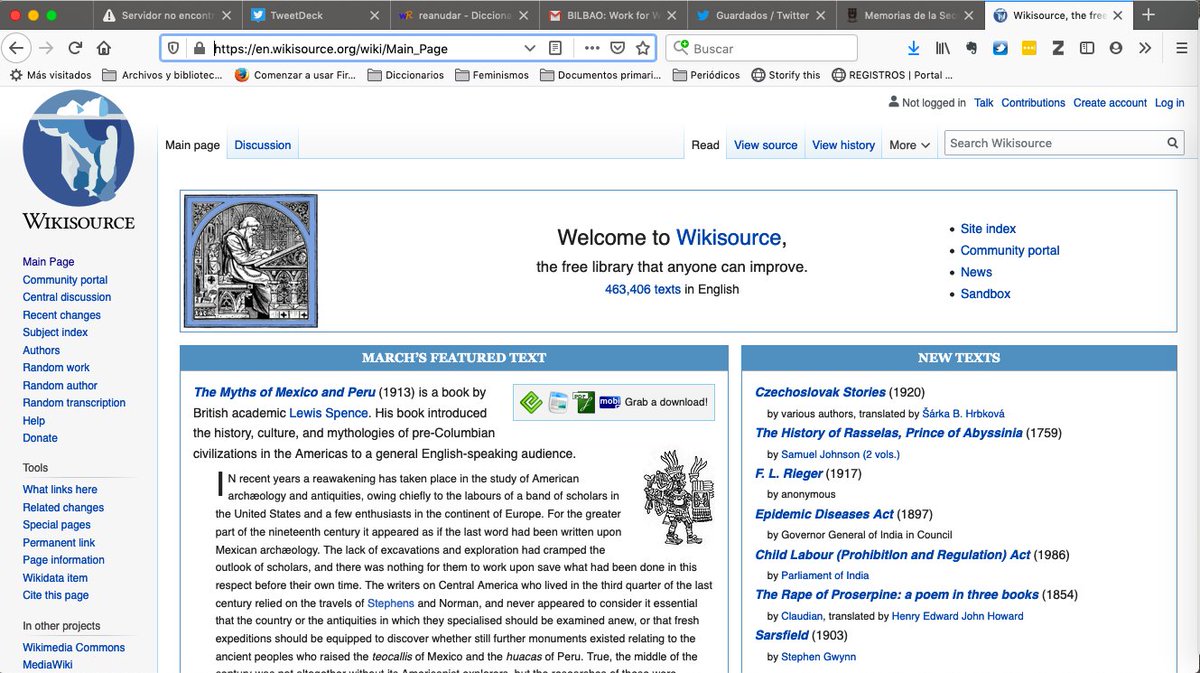Image resolution: width=1200 pixels, height=673 pixels.
Task: Click the padlock site security icon
Action: 199,48
